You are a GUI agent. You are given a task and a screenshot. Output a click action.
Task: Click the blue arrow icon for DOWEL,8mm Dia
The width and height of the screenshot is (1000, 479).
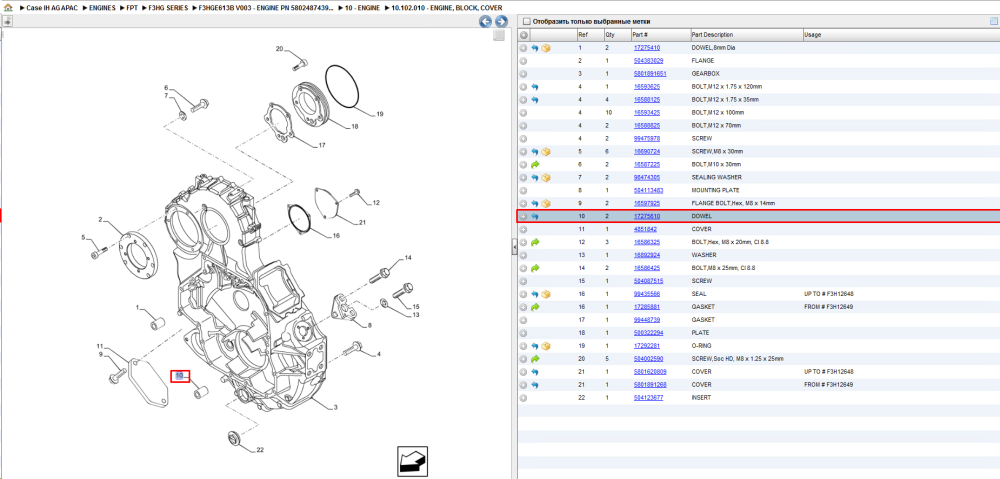(535, 48)
